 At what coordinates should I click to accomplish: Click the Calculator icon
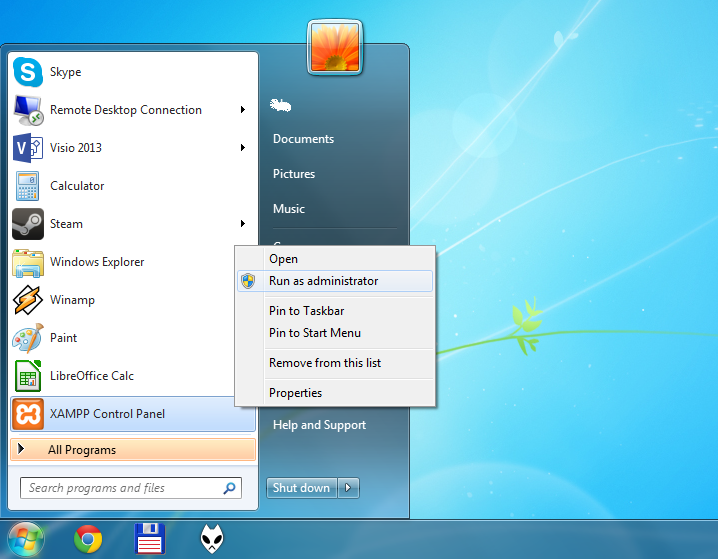click(28, 186)
